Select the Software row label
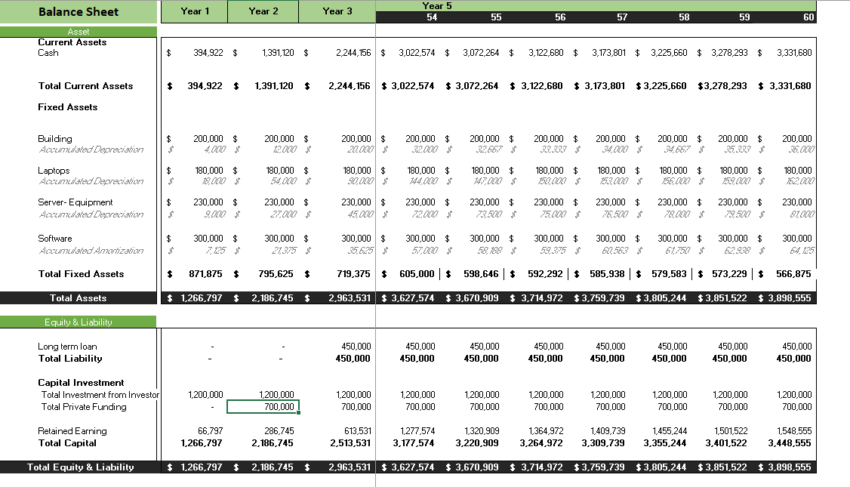 55,239
